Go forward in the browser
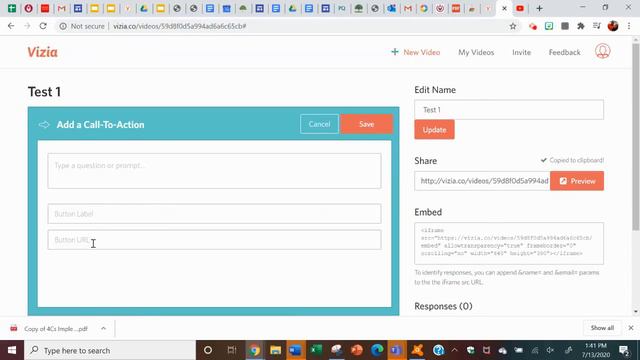The image size is (640, 360). 27,26
